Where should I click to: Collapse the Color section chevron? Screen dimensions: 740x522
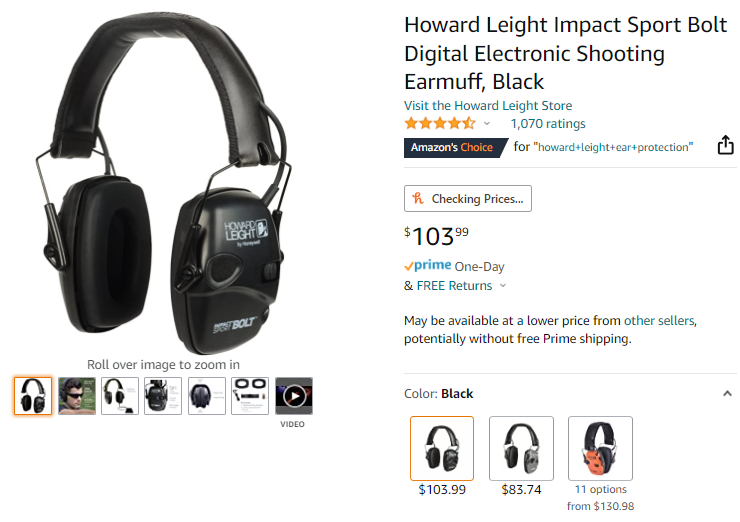point(727,394)
